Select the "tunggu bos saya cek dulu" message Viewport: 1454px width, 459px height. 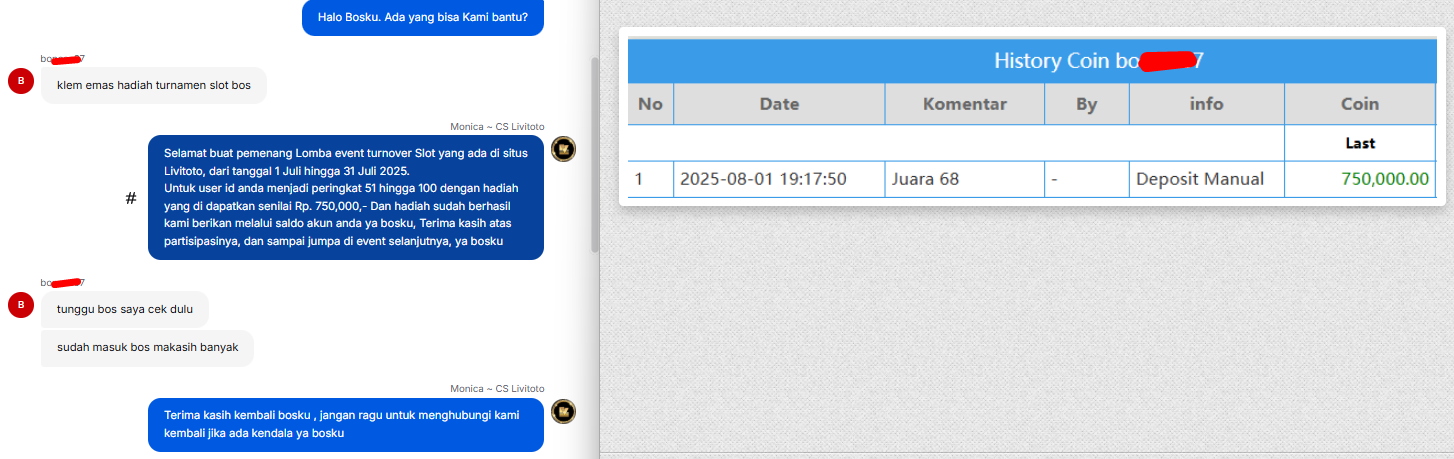(125, 309)
